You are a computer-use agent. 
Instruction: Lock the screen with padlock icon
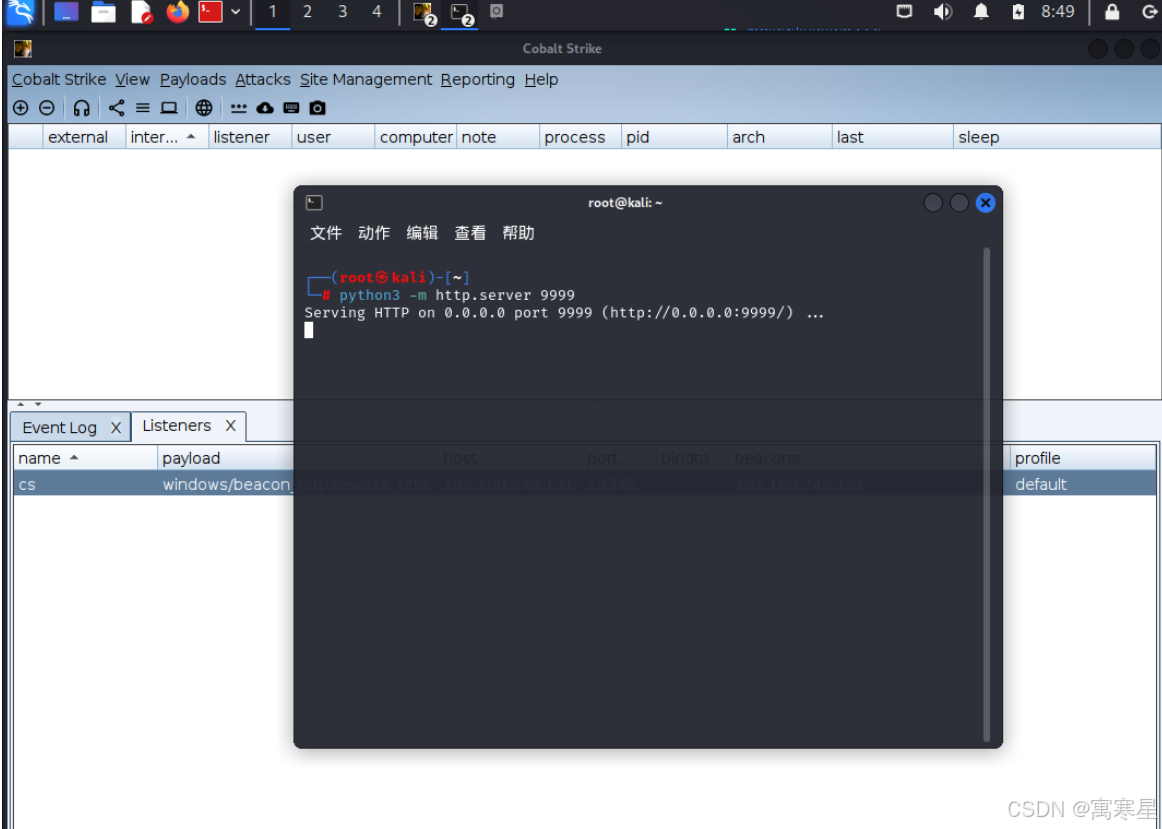pyautogui.click(x=1112, y=11)
